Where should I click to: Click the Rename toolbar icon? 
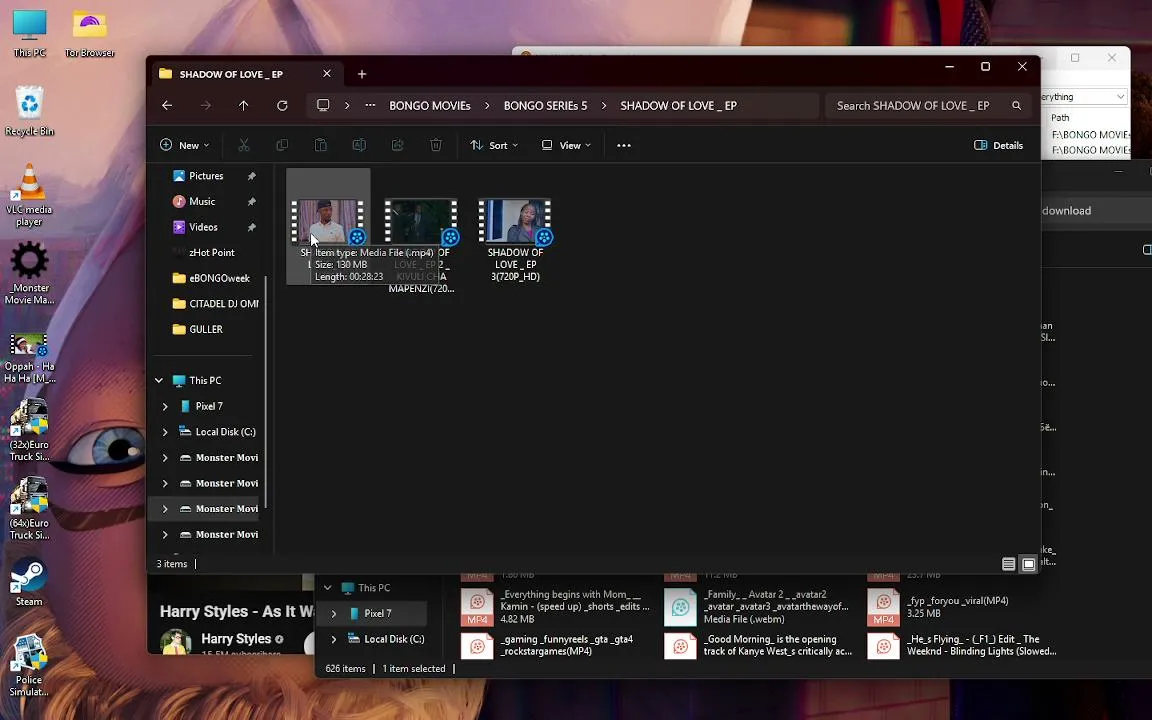pos(359,145)
